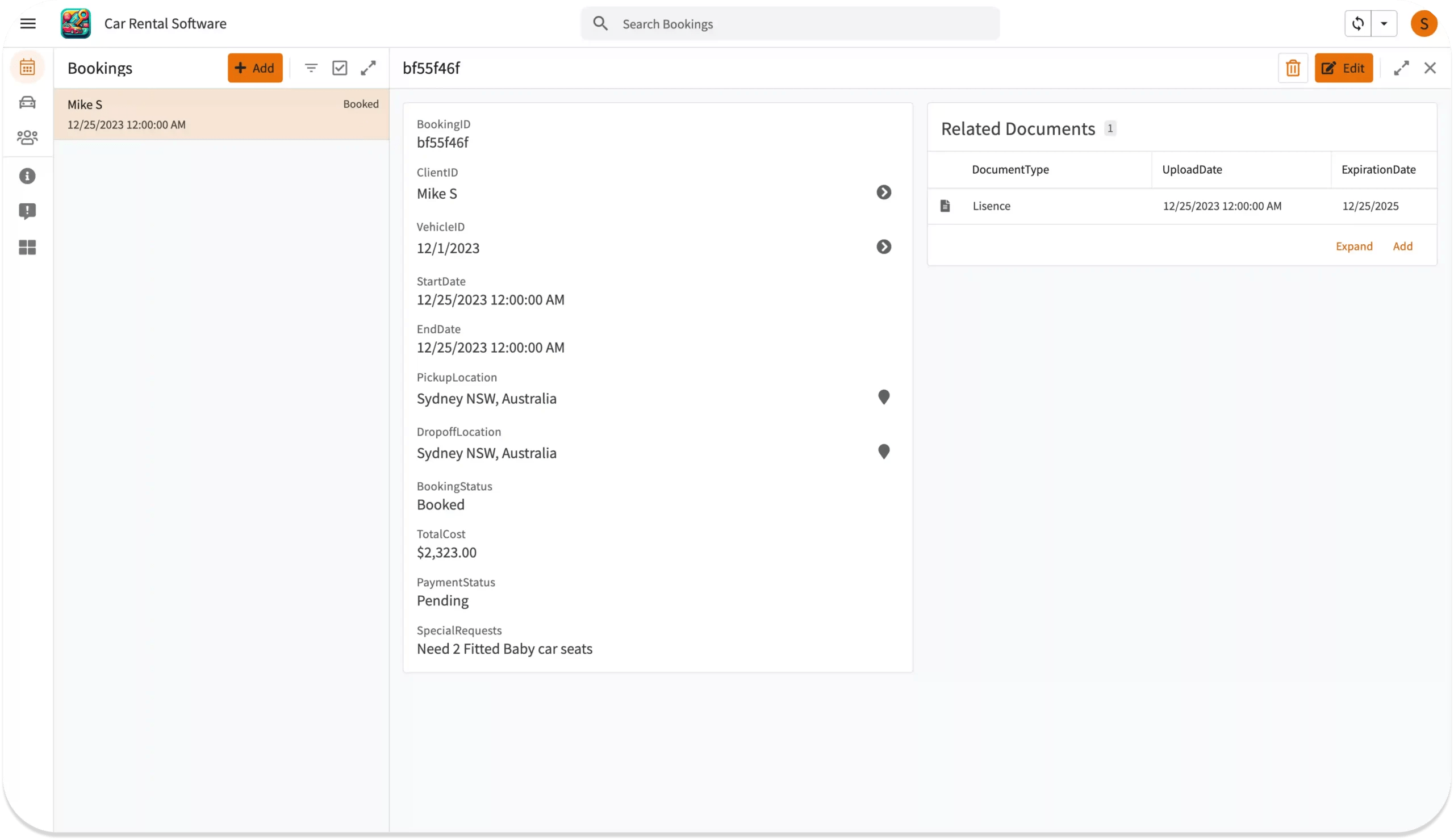The image size is (1454, 840).
Task: Click the orange Edit button
Action: tap(1343, 68)
